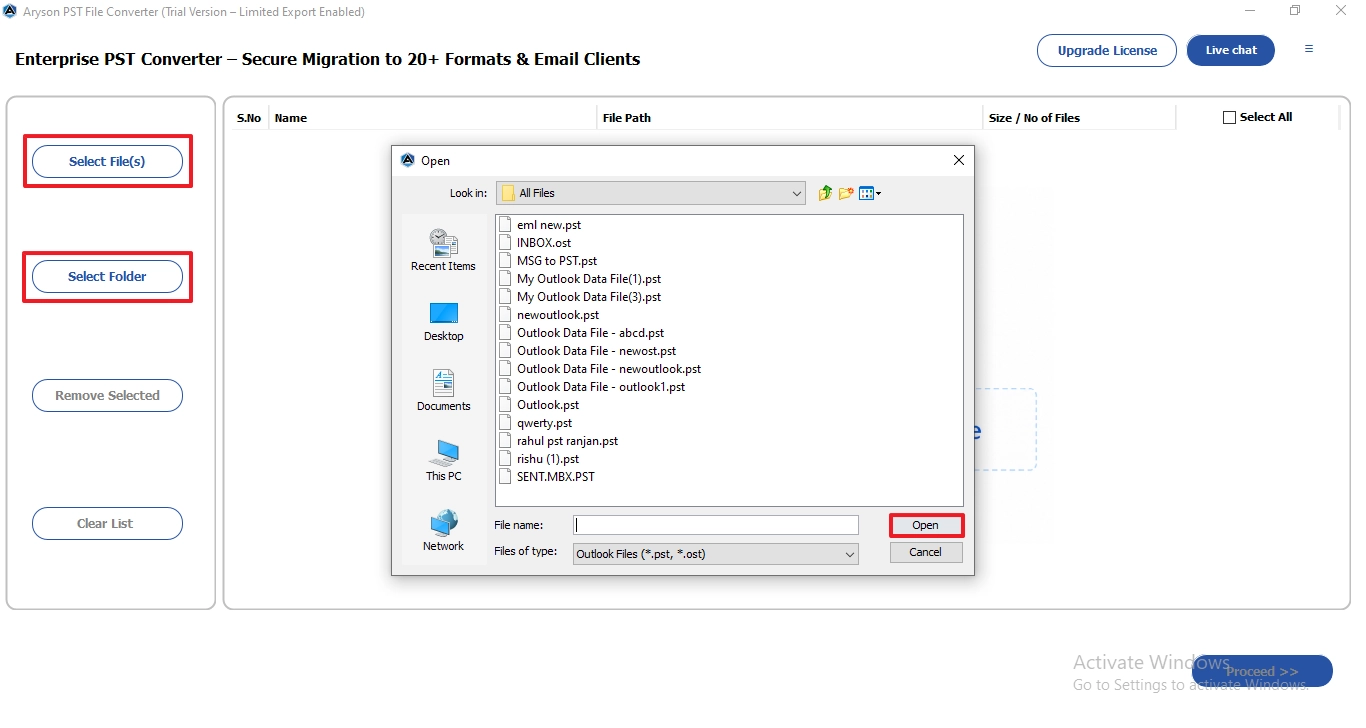
Task: Click the file icon beside qwerty.pst
Action: click(x=505, y=423)
